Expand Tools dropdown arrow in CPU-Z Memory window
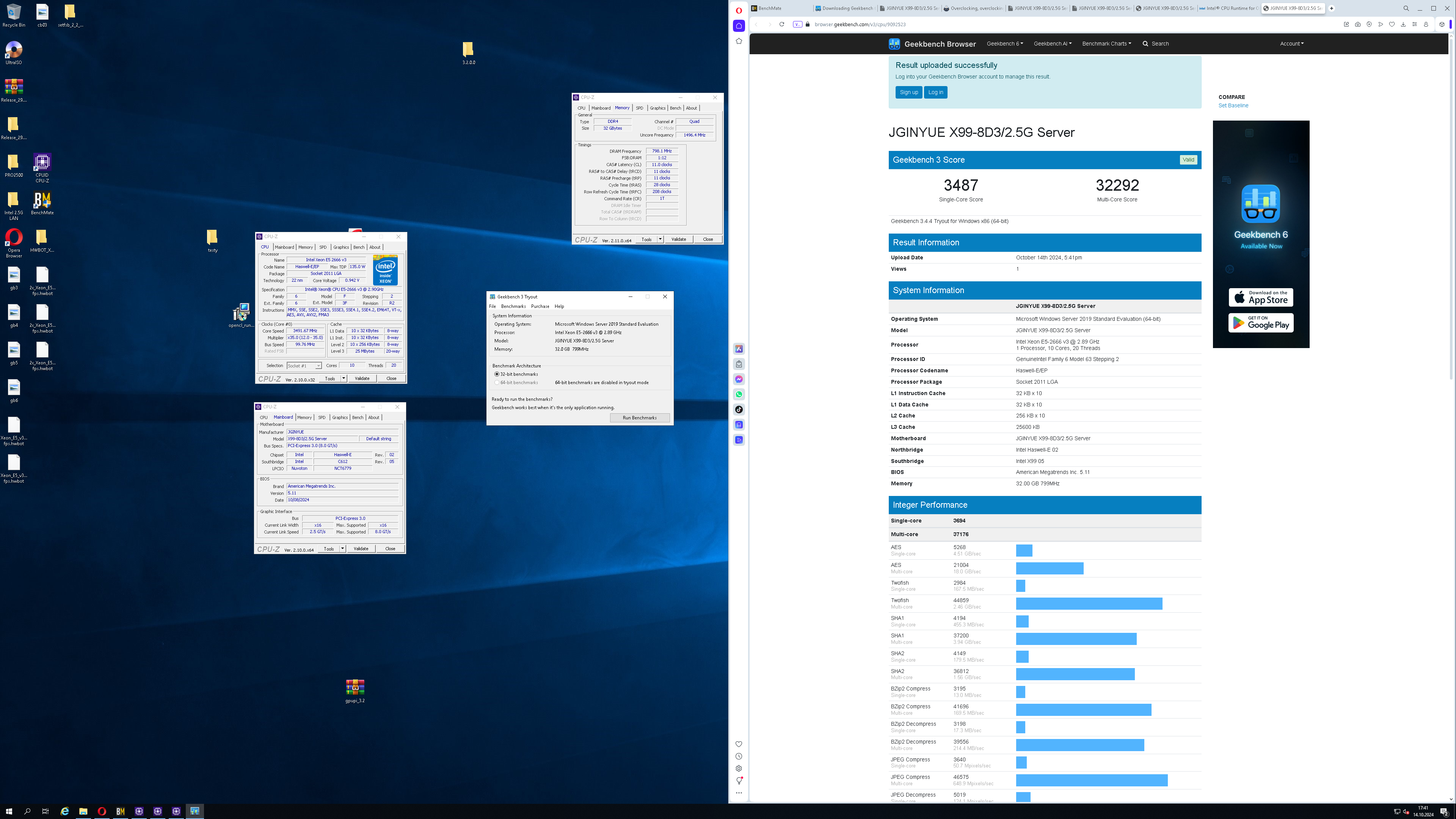 coord(660,239)
